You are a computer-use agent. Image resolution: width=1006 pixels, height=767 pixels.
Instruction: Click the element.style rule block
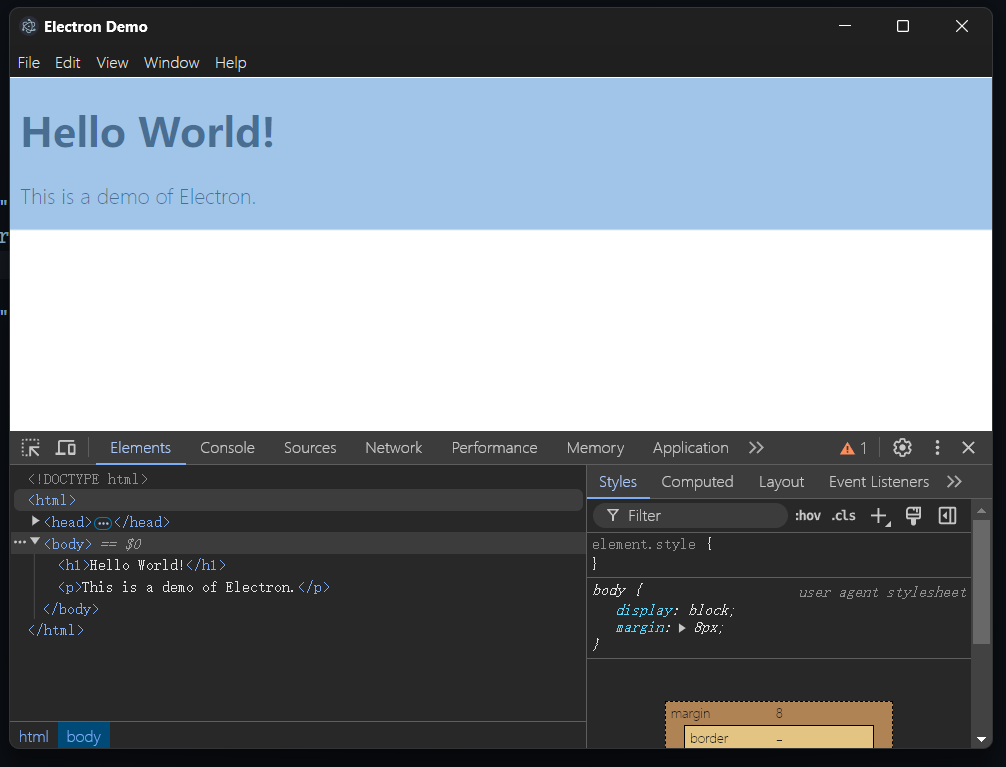[779, 554]
